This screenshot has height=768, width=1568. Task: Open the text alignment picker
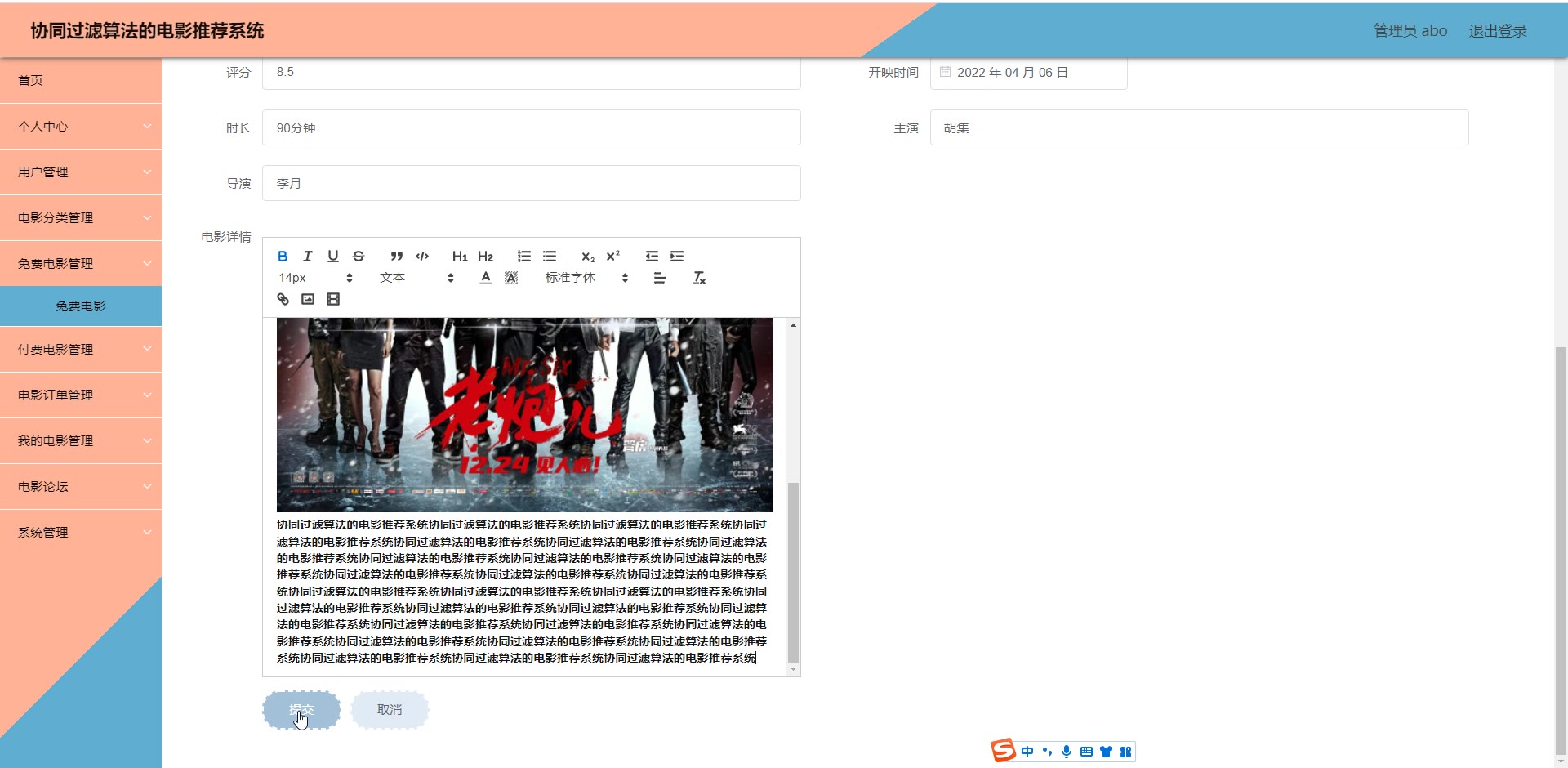point(660,279)
